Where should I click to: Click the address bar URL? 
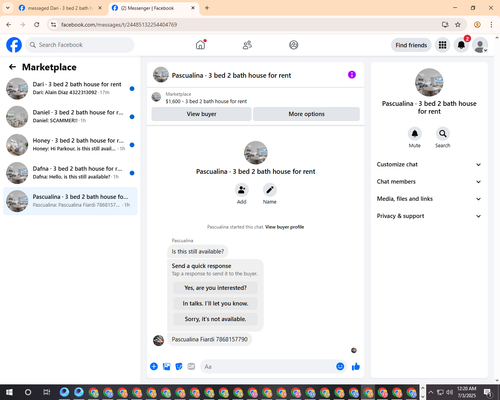click(119, 25)
